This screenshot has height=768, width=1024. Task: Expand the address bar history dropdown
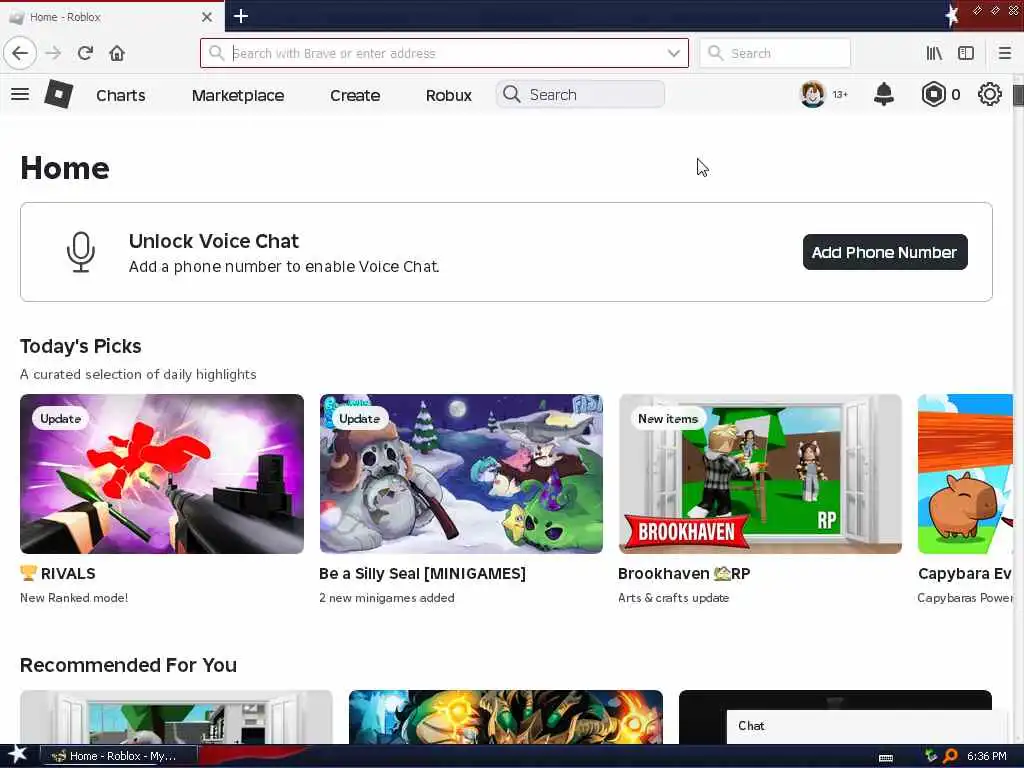tap(673, 53)
